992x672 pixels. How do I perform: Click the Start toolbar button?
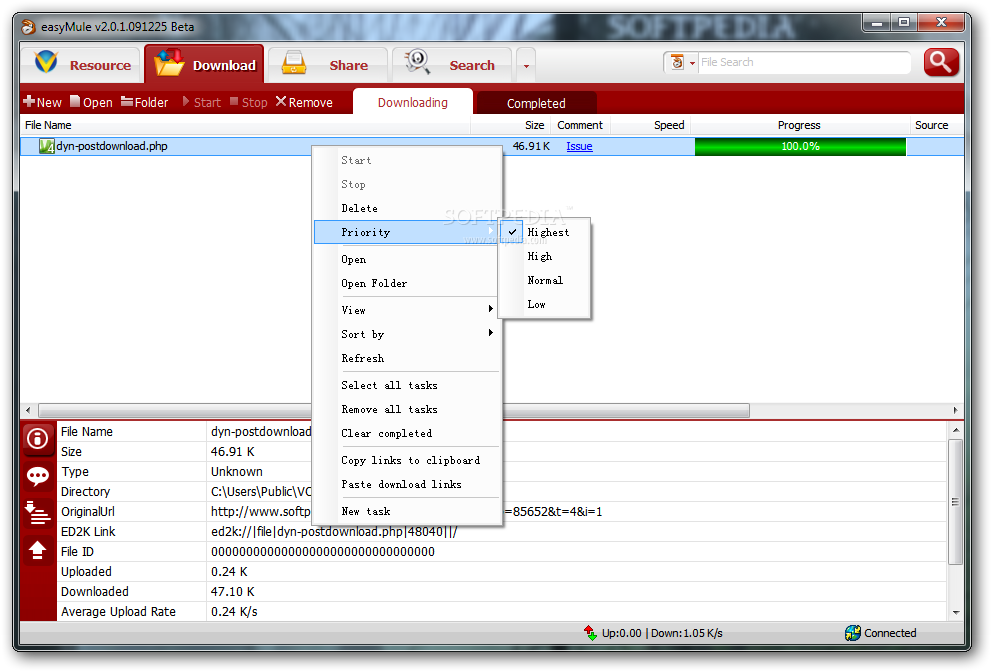coord(201,102)
